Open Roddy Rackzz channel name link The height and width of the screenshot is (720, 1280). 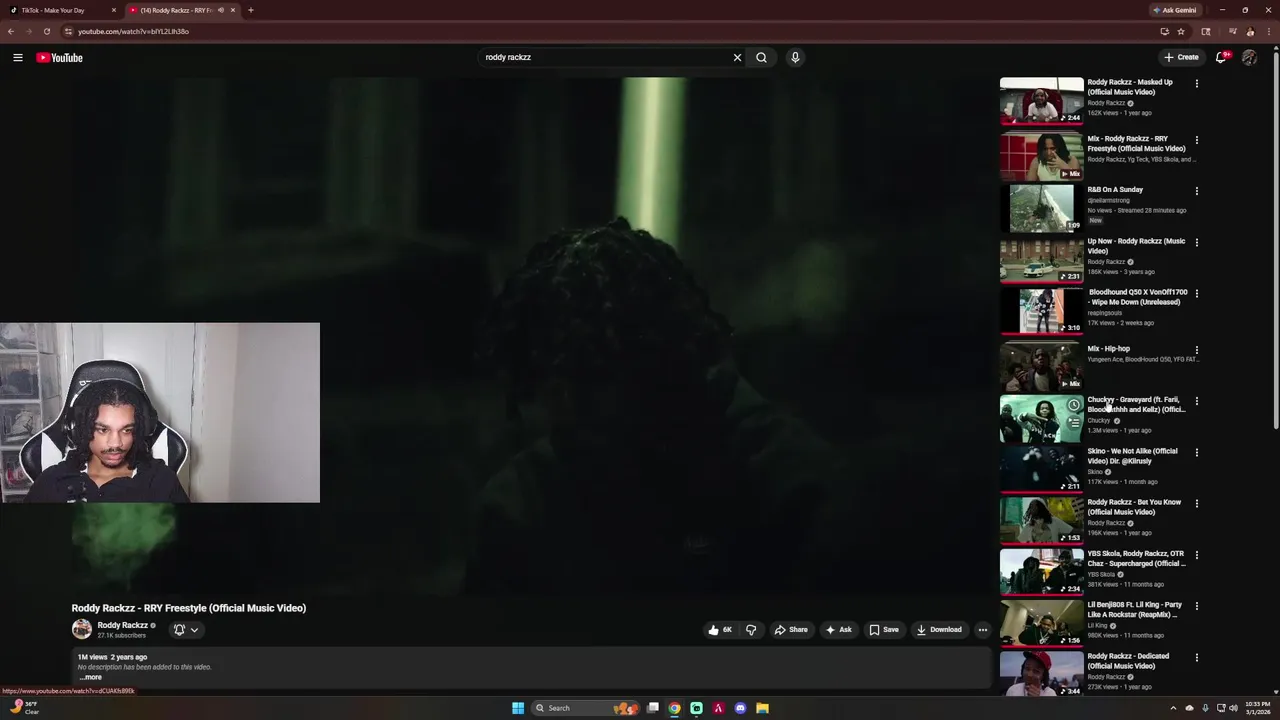pyautogui.click(x=122, y=625)
